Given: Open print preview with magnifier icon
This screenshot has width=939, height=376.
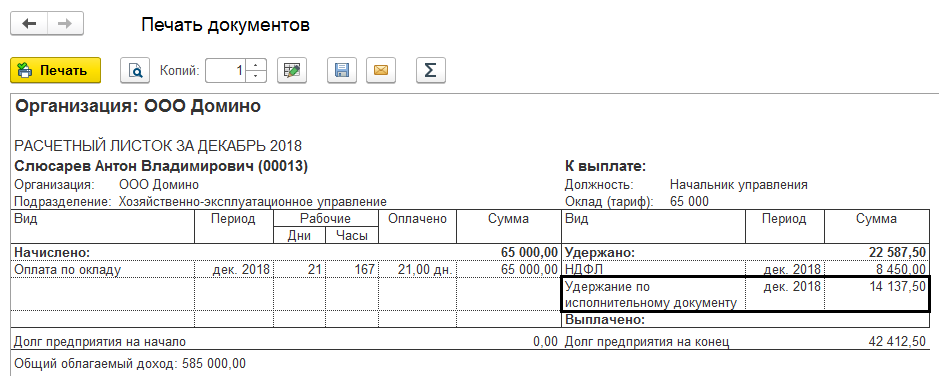Looking at the screenshot, I should click(x=135, y=71).
